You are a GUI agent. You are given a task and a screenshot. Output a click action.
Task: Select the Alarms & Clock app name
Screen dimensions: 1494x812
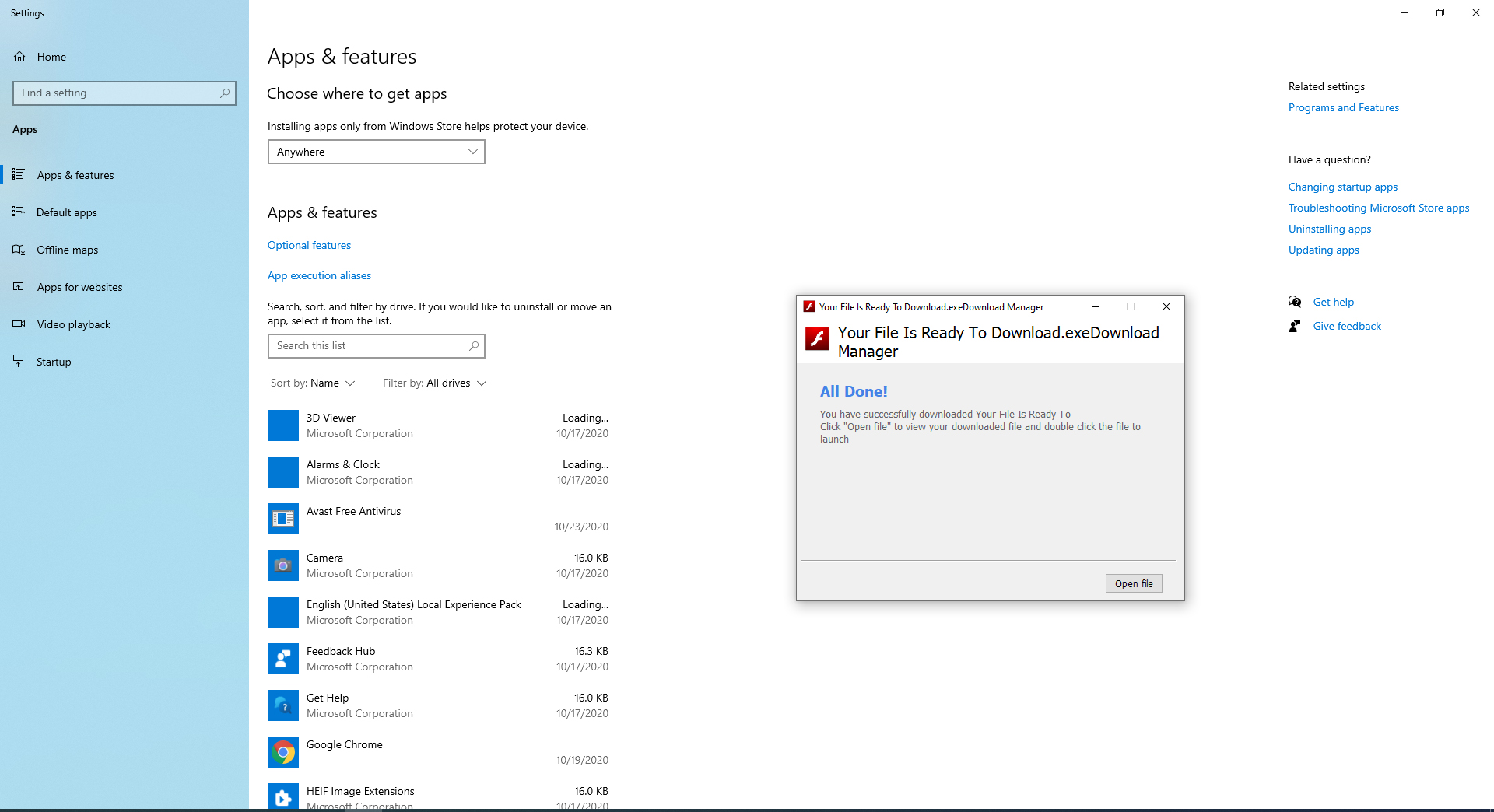click(x=343, y=464)
